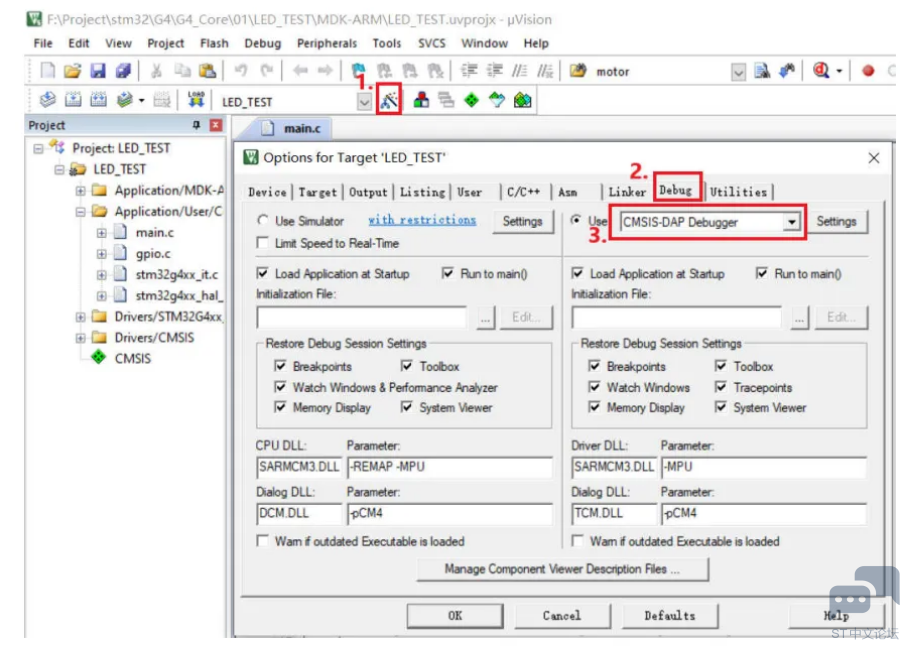Open the CMSIS-DAP Debugger dropdown
The width and height of the screenshot is (908, 649).
791,222
